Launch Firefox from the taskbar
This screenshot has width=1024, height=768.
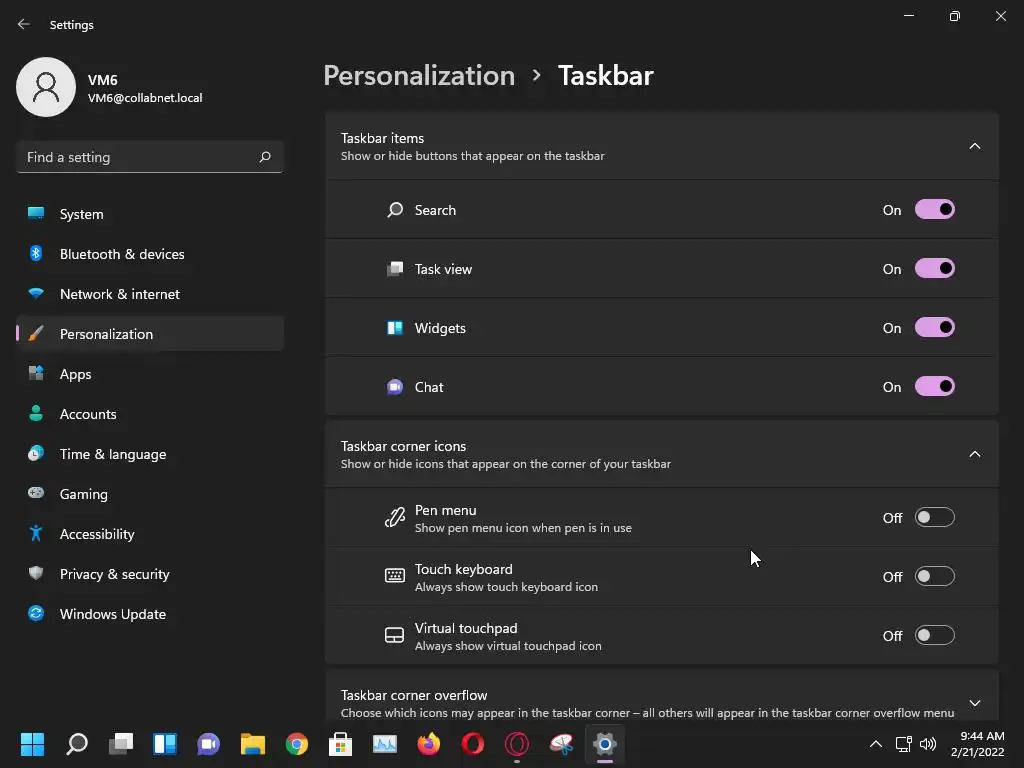pyautogui.click(x=429, y=744)
